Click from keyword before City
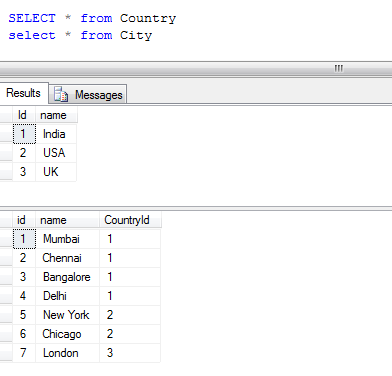This screenshot has width=392, height=376. point(96,35)
